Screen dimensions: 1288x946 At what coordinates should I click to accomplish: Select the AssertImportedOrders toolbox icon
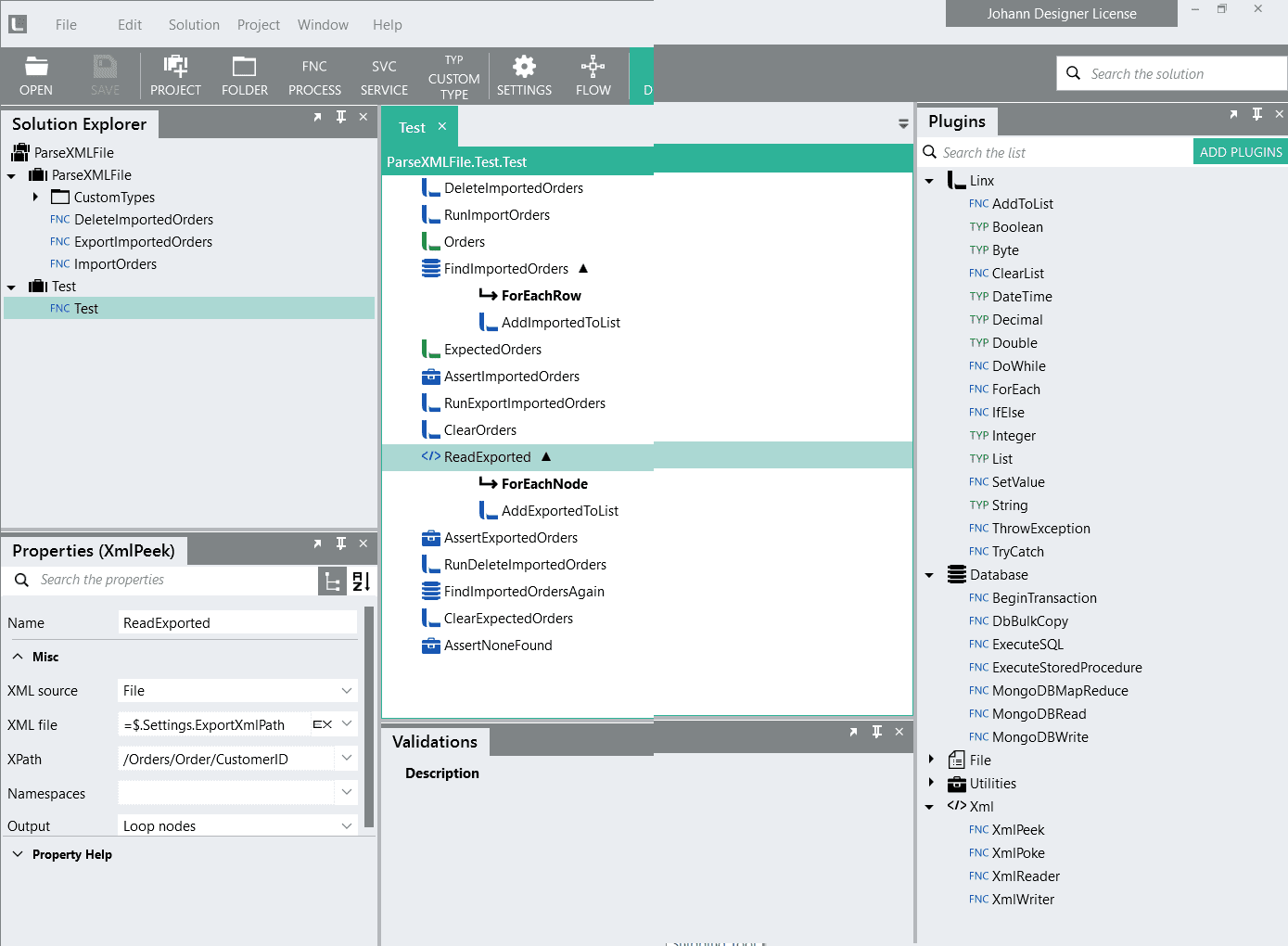pos(431,377)
